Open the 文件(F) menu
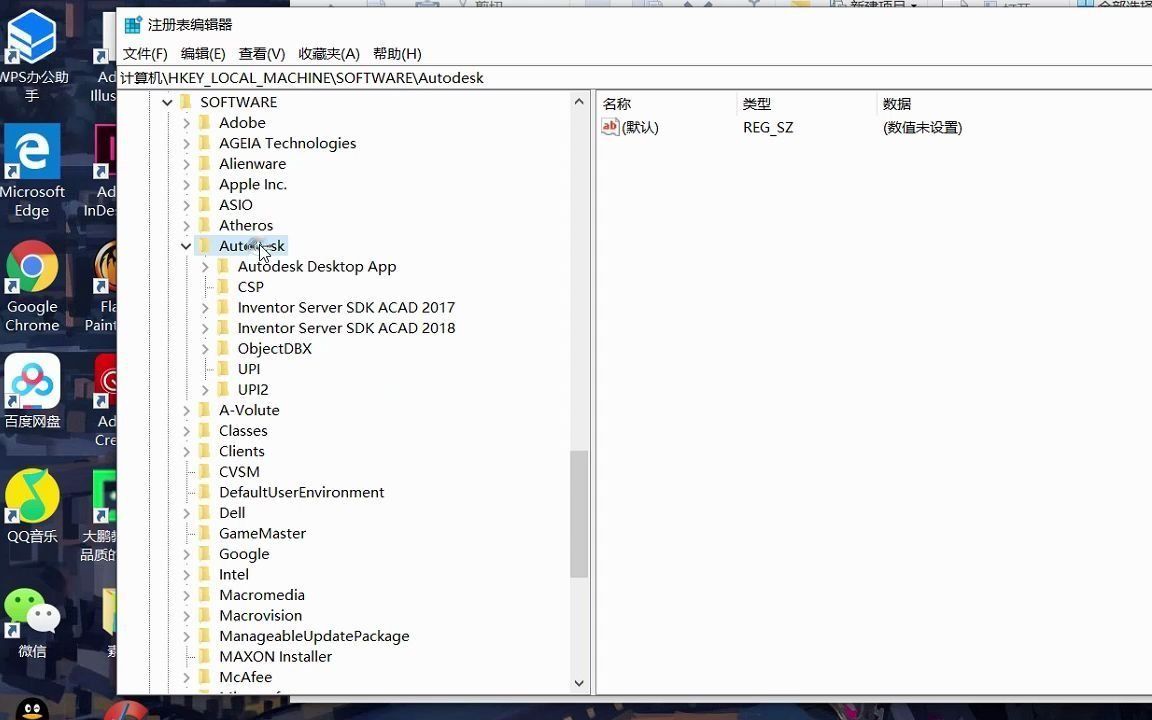1152x720 pixels. (x=145, y=54)
